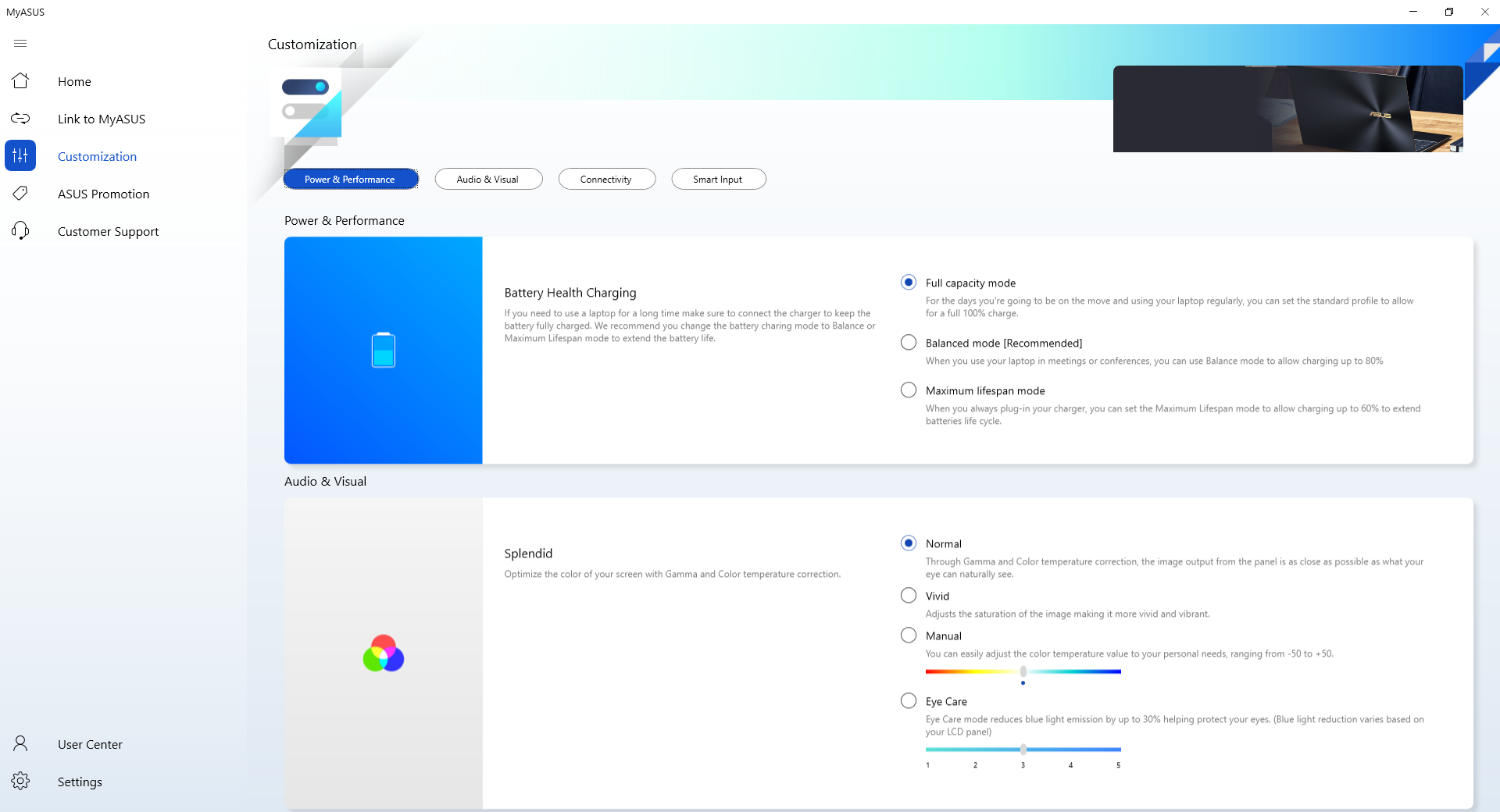Click the Power & Performance tab button
Image resolution: width=1500 pixels, height=812 pixels.
[x=350, y=179]
